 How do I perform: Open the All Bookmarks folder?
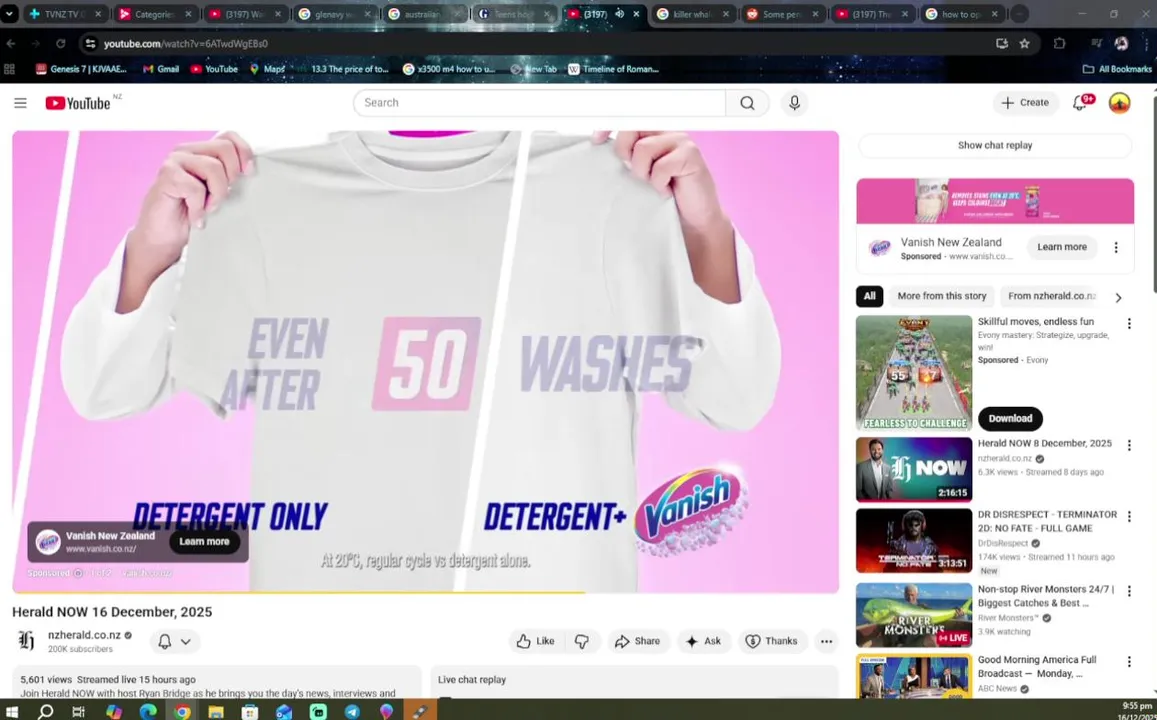[1116, 69]
